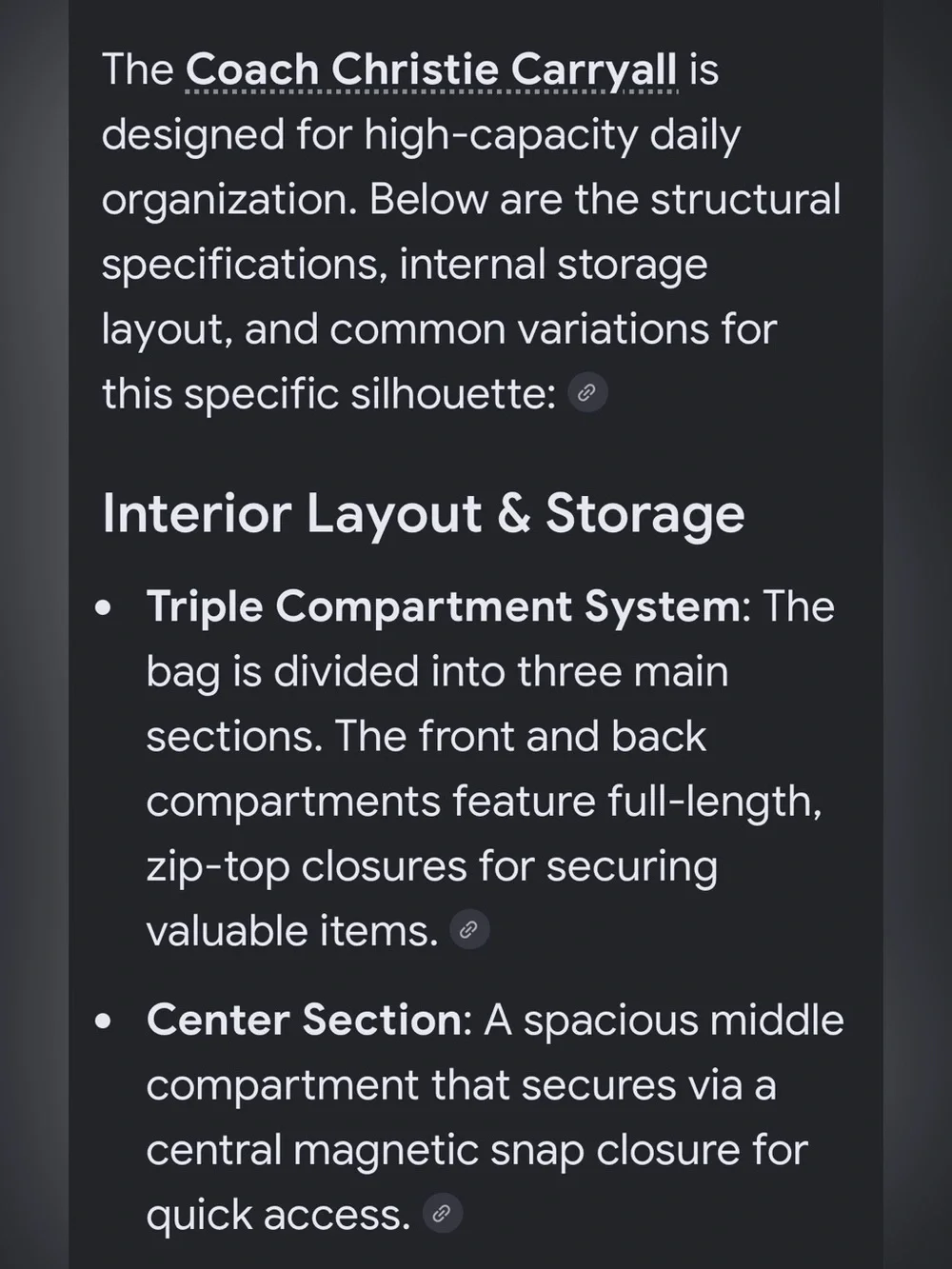The height and width of the screenshot is (1269, 952).
Task: Click the bold 'Triple Compartment System' label
Action: click(x=443, y=607)
